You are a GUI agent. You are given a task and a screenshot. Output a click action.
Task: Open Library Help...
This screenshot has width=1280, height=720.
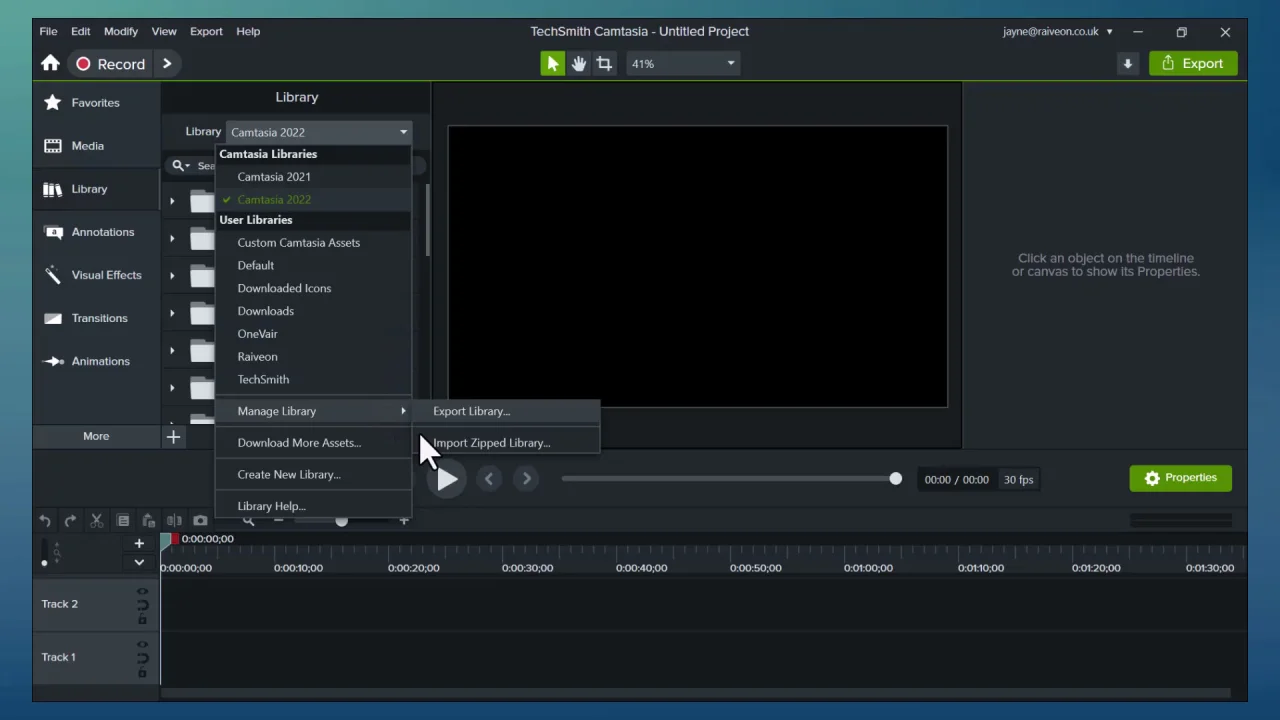[x=313, y=505]
